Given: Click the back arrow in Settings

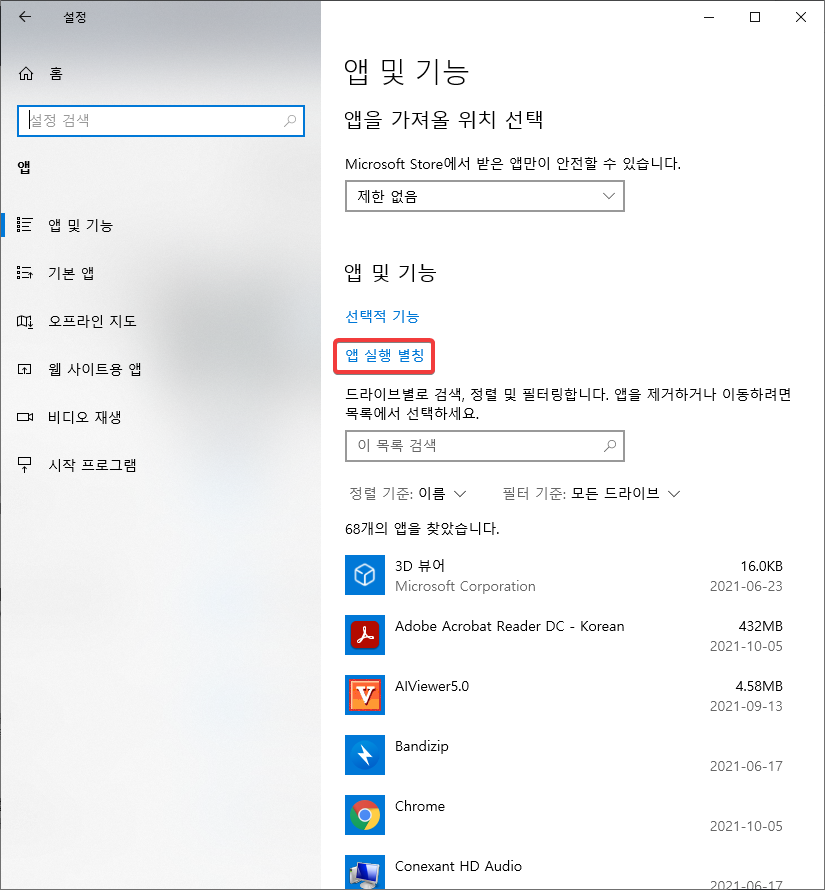Looking at the screenshot, I should 25,17.
